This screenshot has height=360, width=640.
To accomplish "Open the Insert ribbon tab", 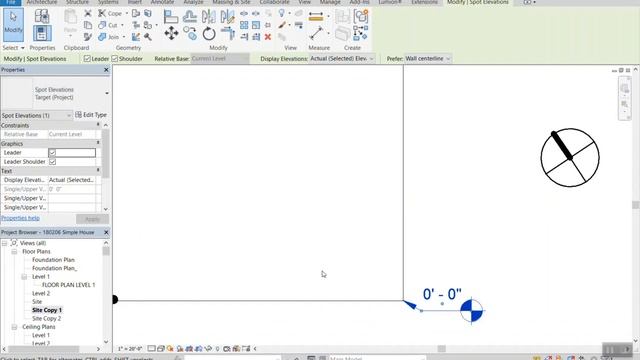I will click(x=135, y=2).
